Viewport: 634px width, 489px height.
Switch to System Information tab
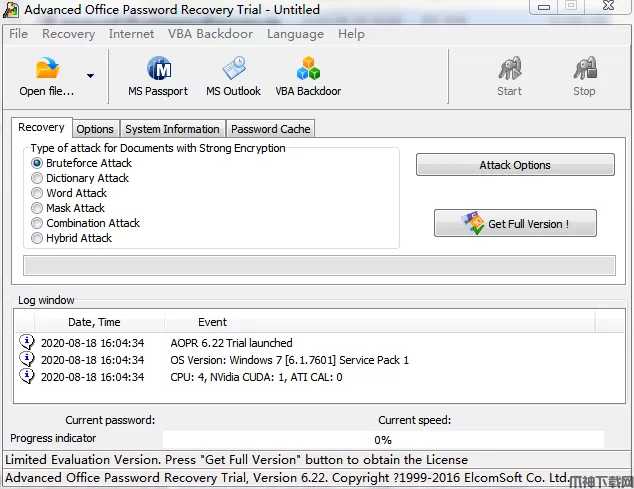point(172,129)
